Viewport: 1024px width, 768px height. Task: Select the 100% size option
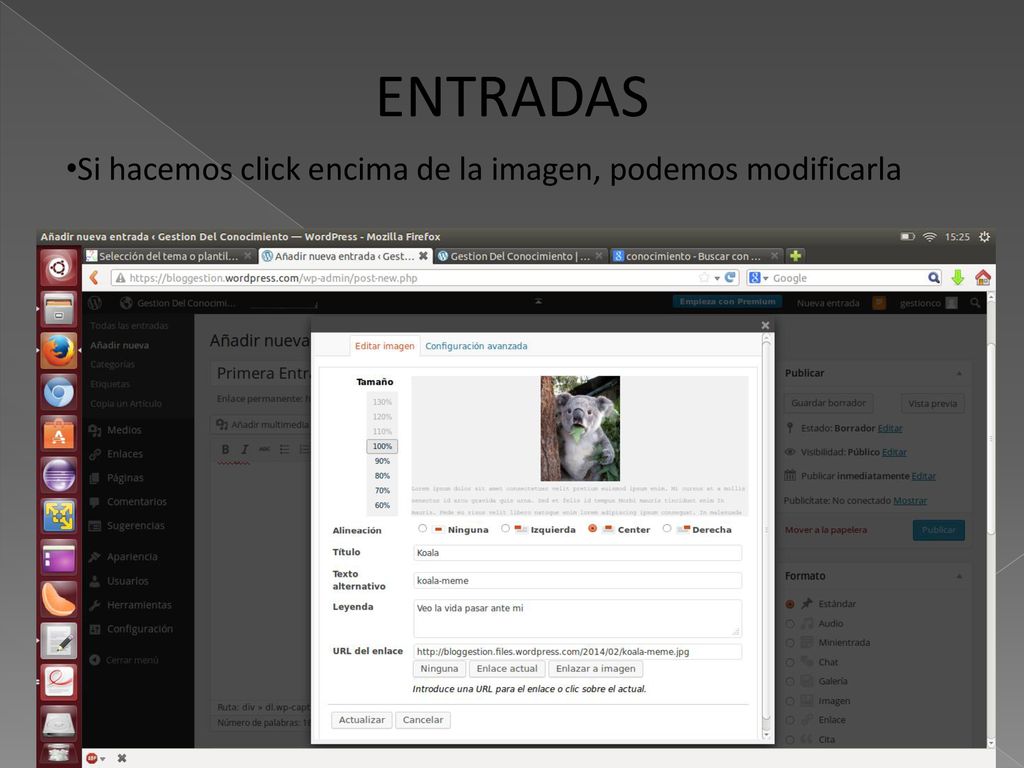382,447
